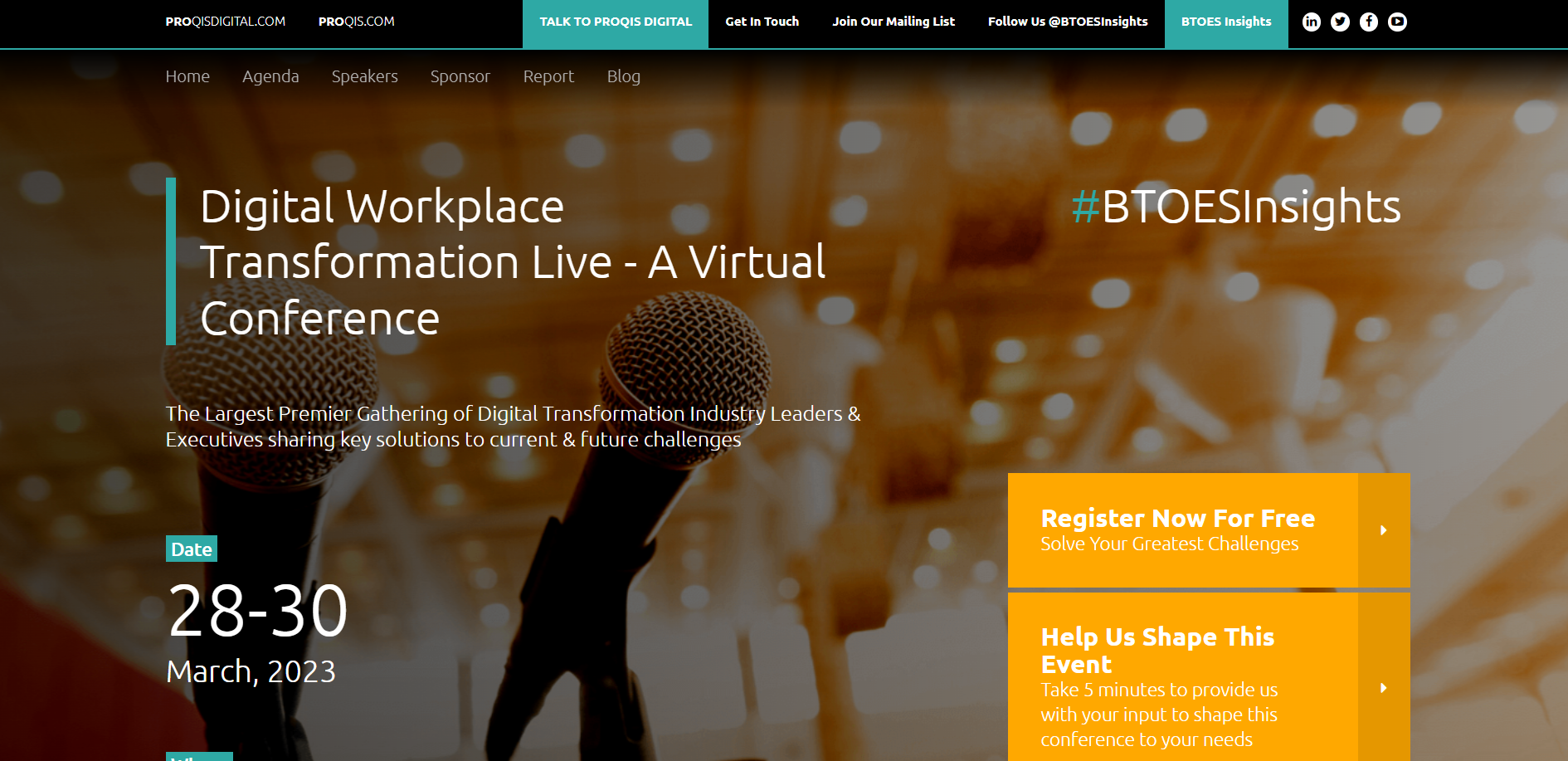Click TALK TO PROQIS DIGITAL button
Screen dimensions: 1568x761
616,24
